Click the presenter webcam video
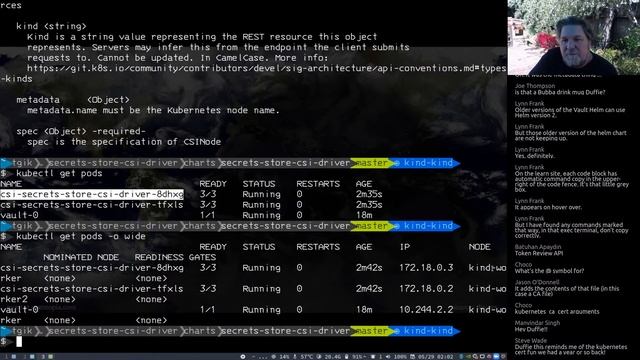This screenshot has width=640, height=360. coord(573,38)
